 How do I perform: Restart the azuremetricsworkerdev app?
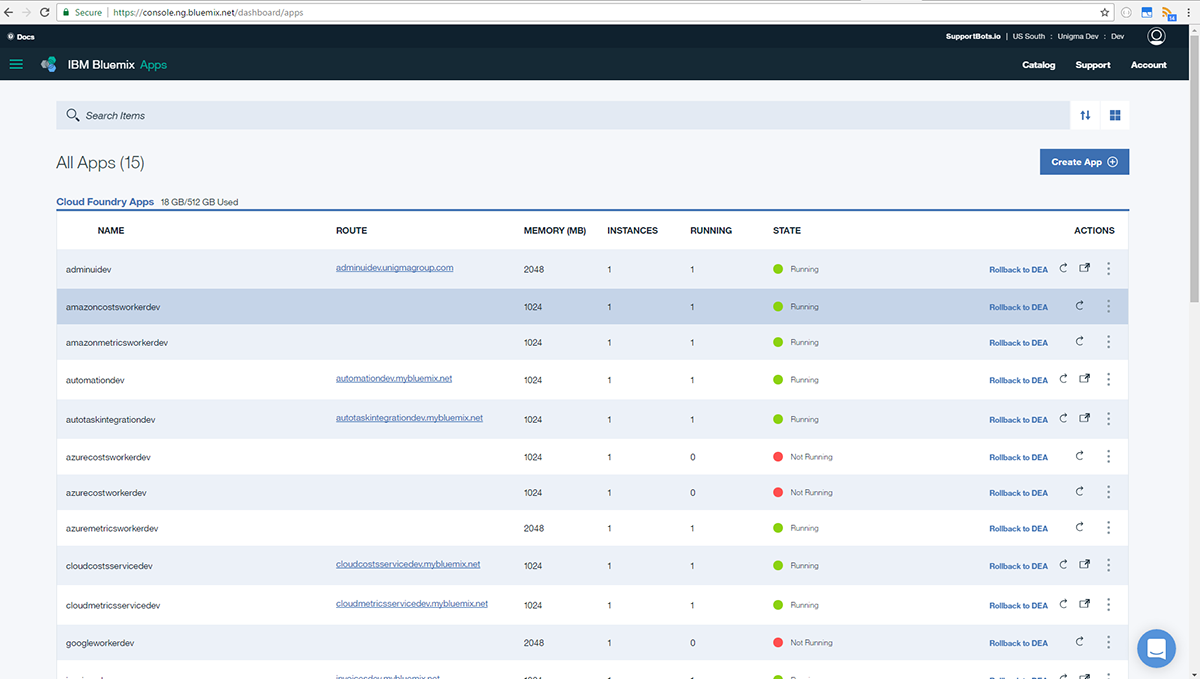(x=1079, y=527)
